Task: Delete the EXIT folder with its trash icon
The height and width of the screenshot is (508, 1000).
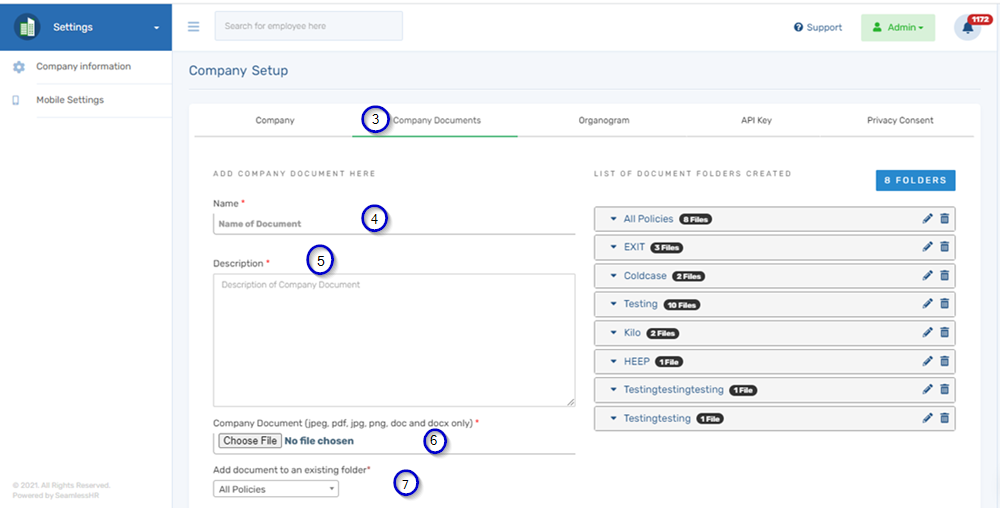Action: coord(945,247)
